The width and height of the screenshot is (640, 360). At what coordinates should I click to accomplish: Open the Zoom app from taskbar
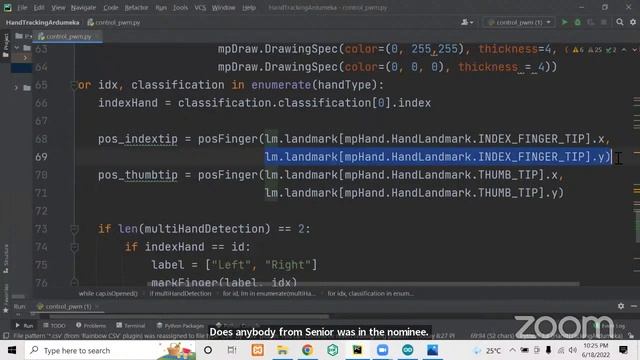[382, 350]
